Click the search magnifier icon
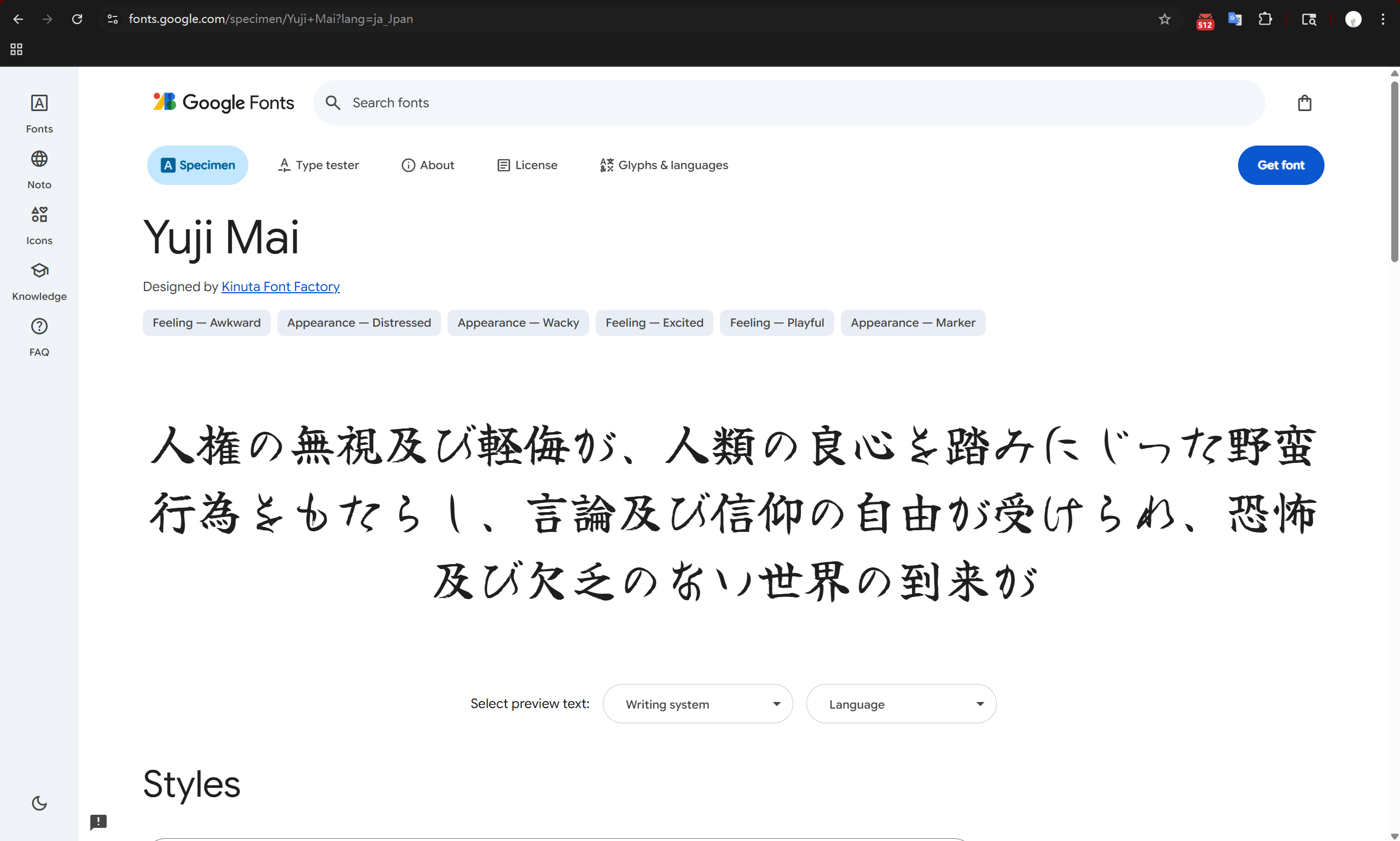The image size is (1400, 841). 333,102
